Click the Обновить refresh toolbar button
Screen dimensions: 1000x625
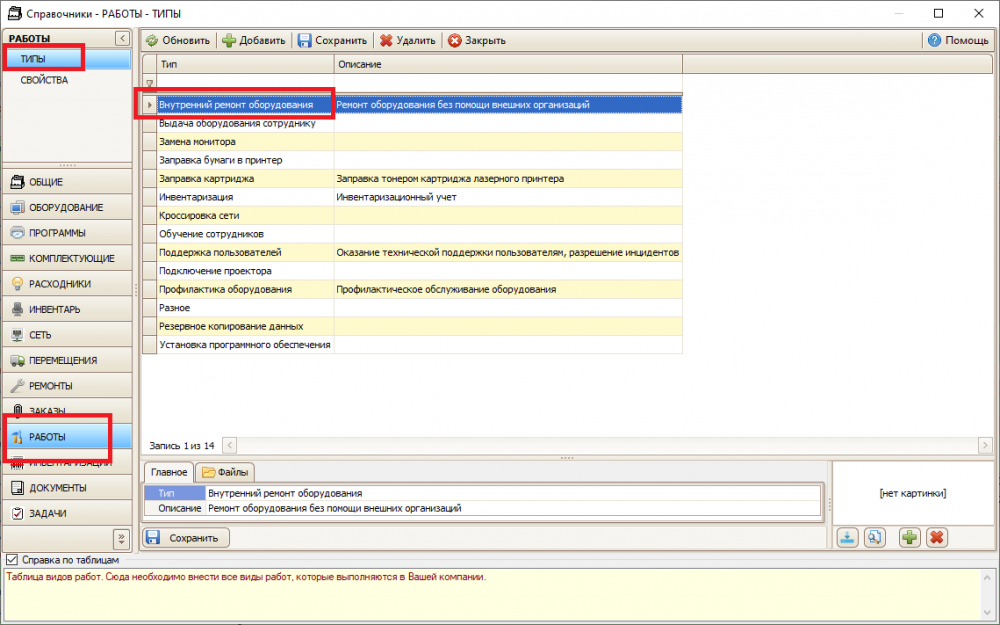click(x=177, y=40)
